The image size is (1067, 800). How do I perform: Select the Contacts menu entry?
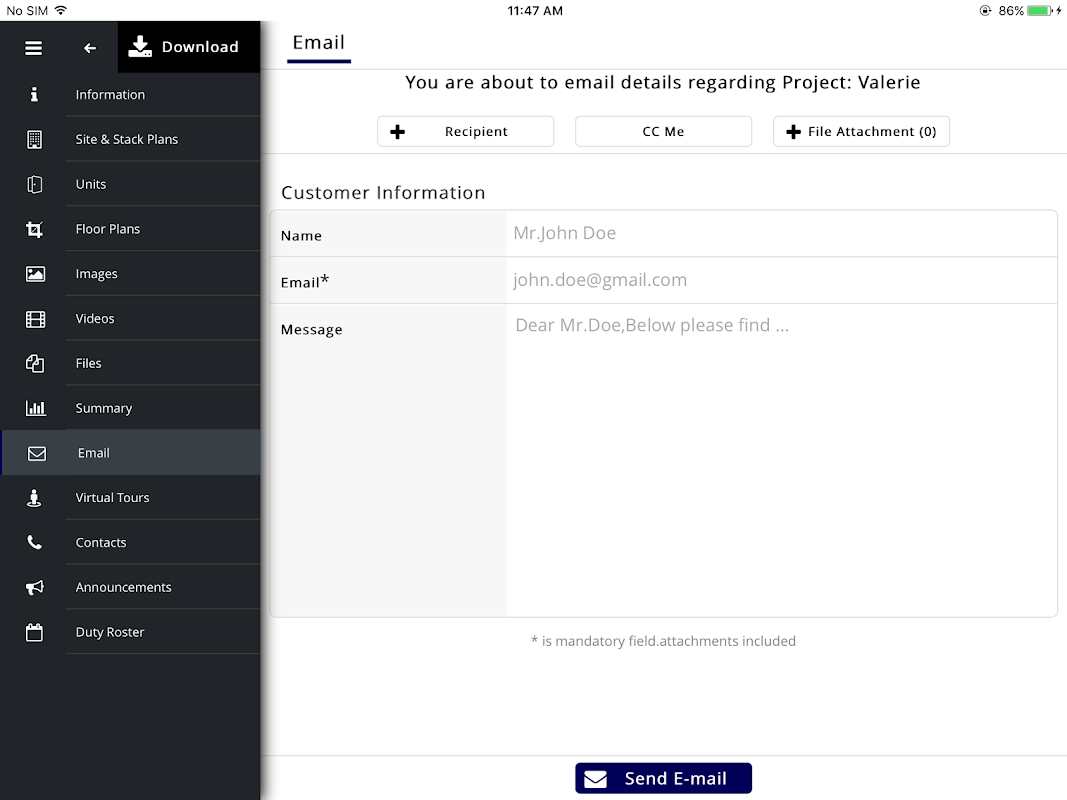101,543
